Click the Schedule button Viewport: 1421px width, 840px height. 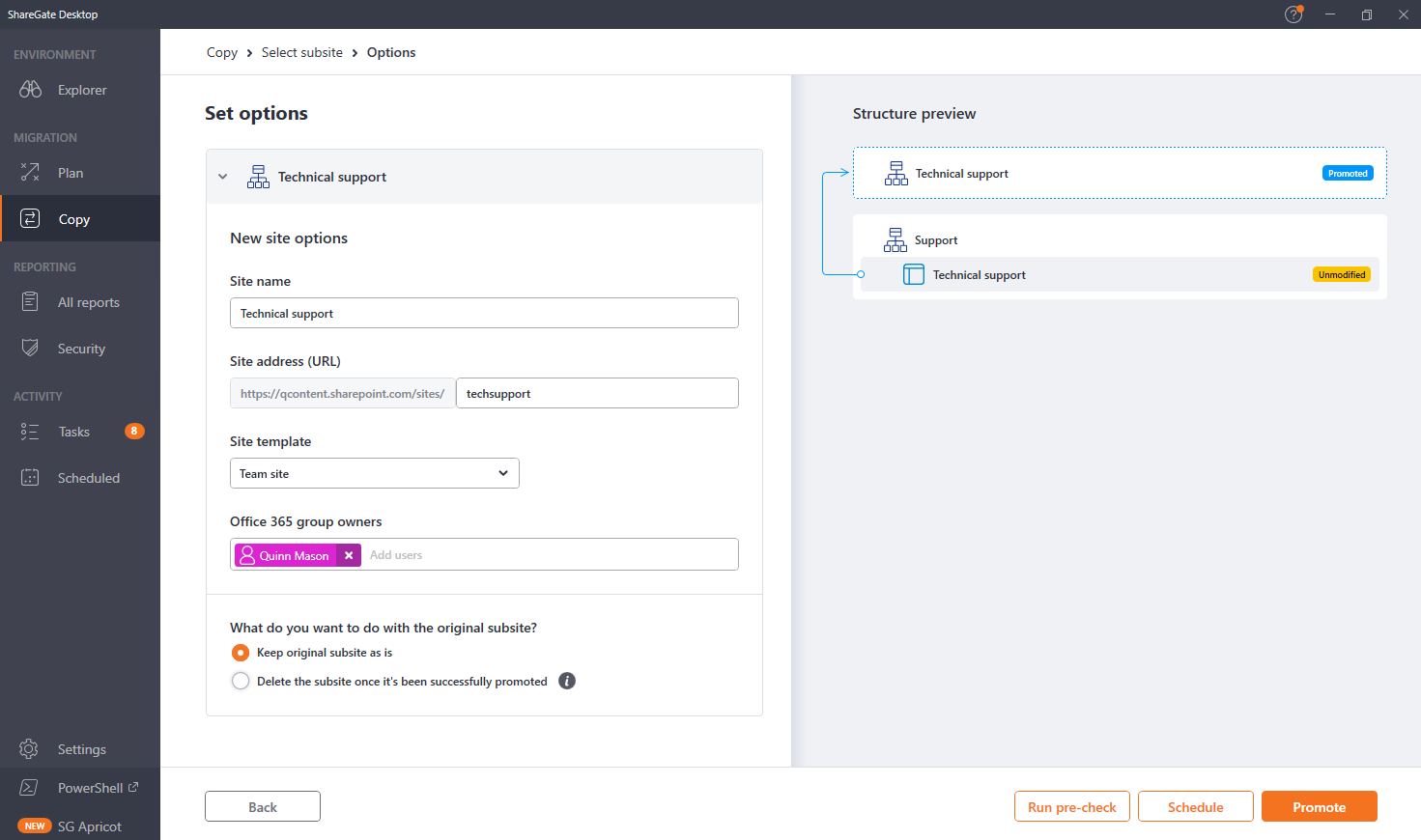1196,806
